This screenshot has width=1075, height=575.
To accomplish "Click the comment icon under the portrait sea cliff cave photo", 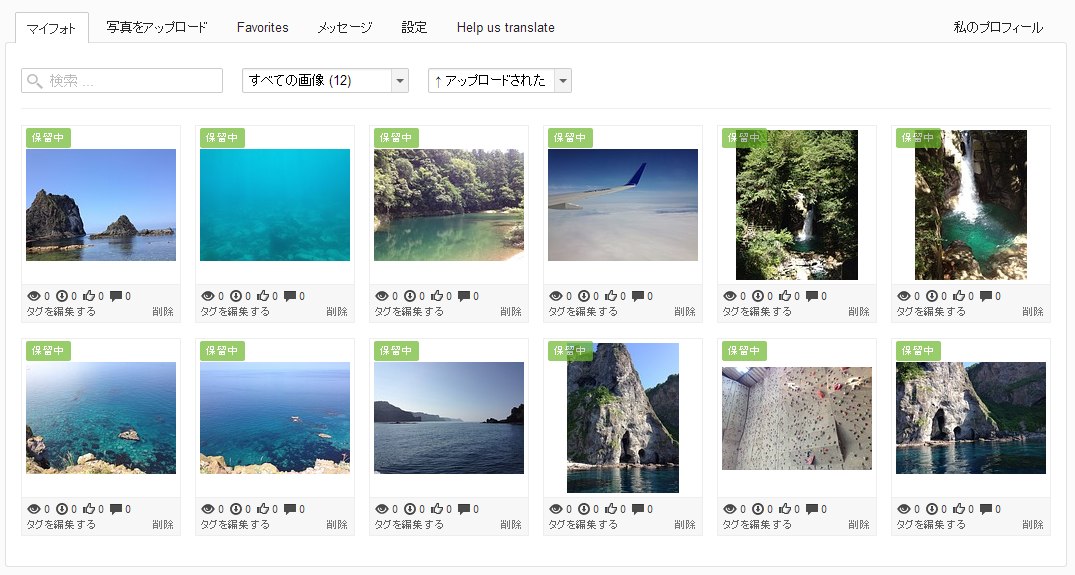I will point(638,509).
